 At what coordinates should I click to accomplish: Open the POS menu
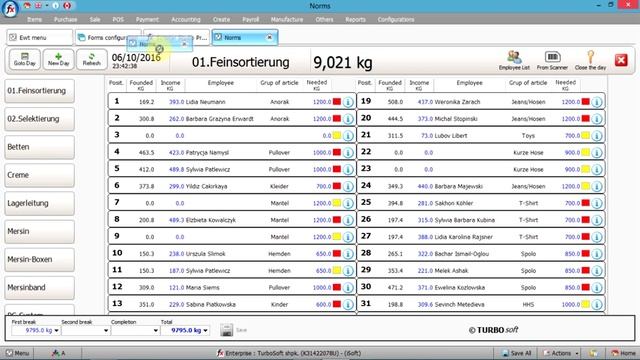point(118,20)
